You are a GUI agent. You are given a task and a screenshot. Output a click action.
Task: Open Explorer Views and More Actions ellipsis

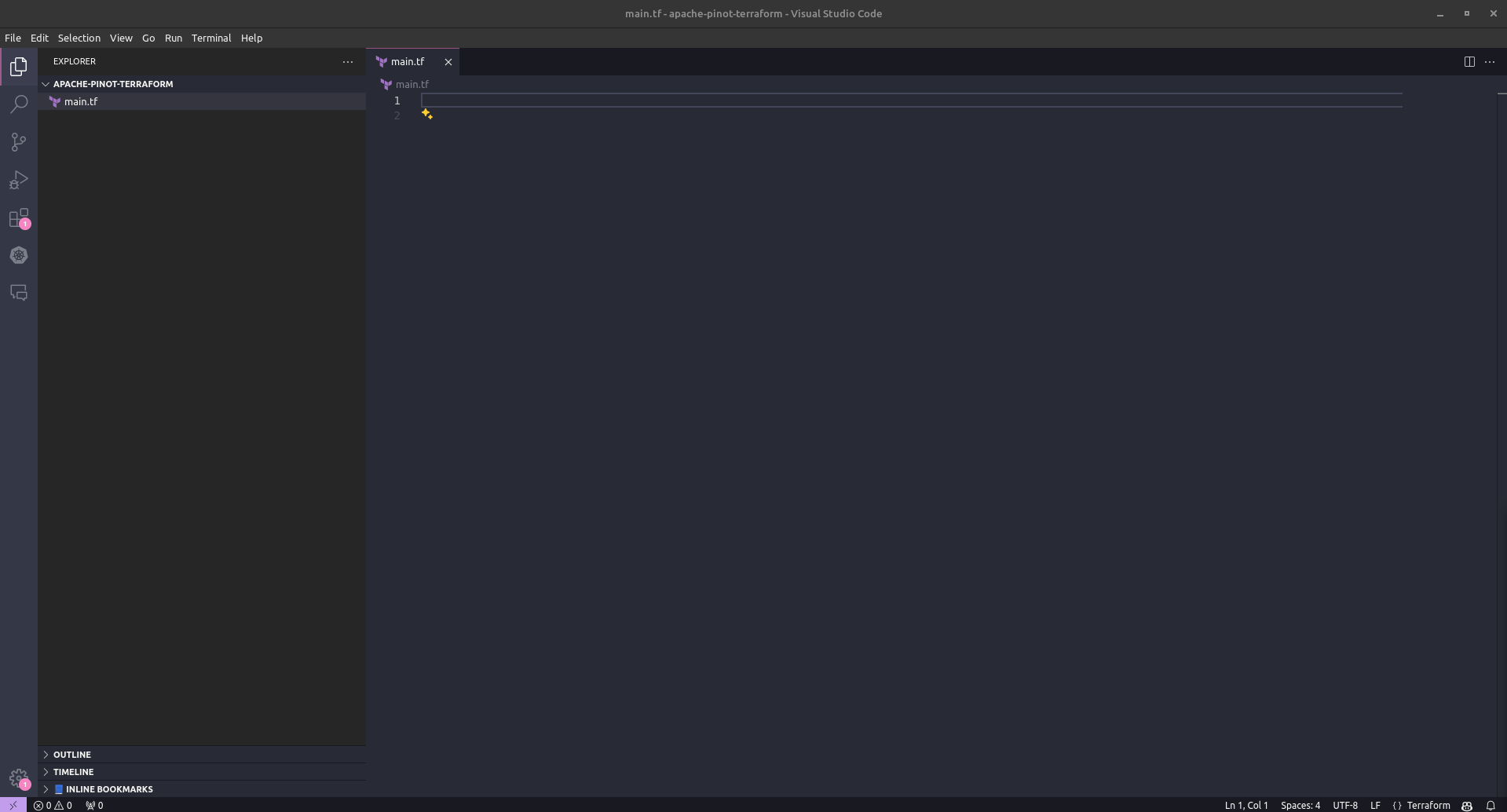point(348,61)
